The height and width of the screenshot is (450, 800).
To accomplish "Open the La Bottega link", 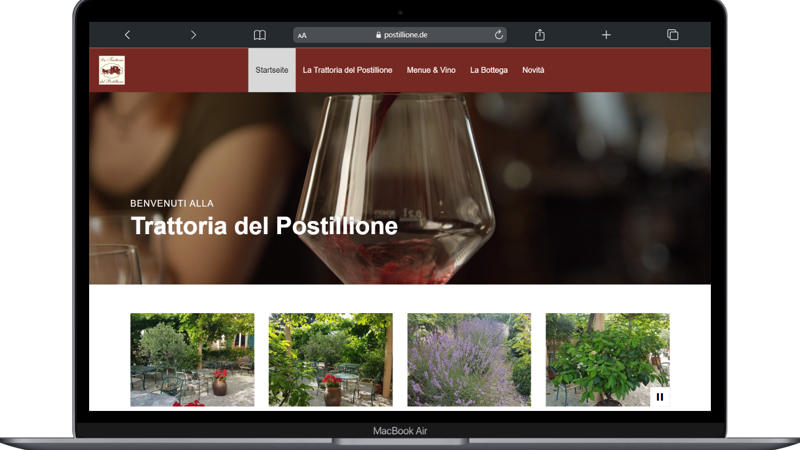I will pos(489,70).
